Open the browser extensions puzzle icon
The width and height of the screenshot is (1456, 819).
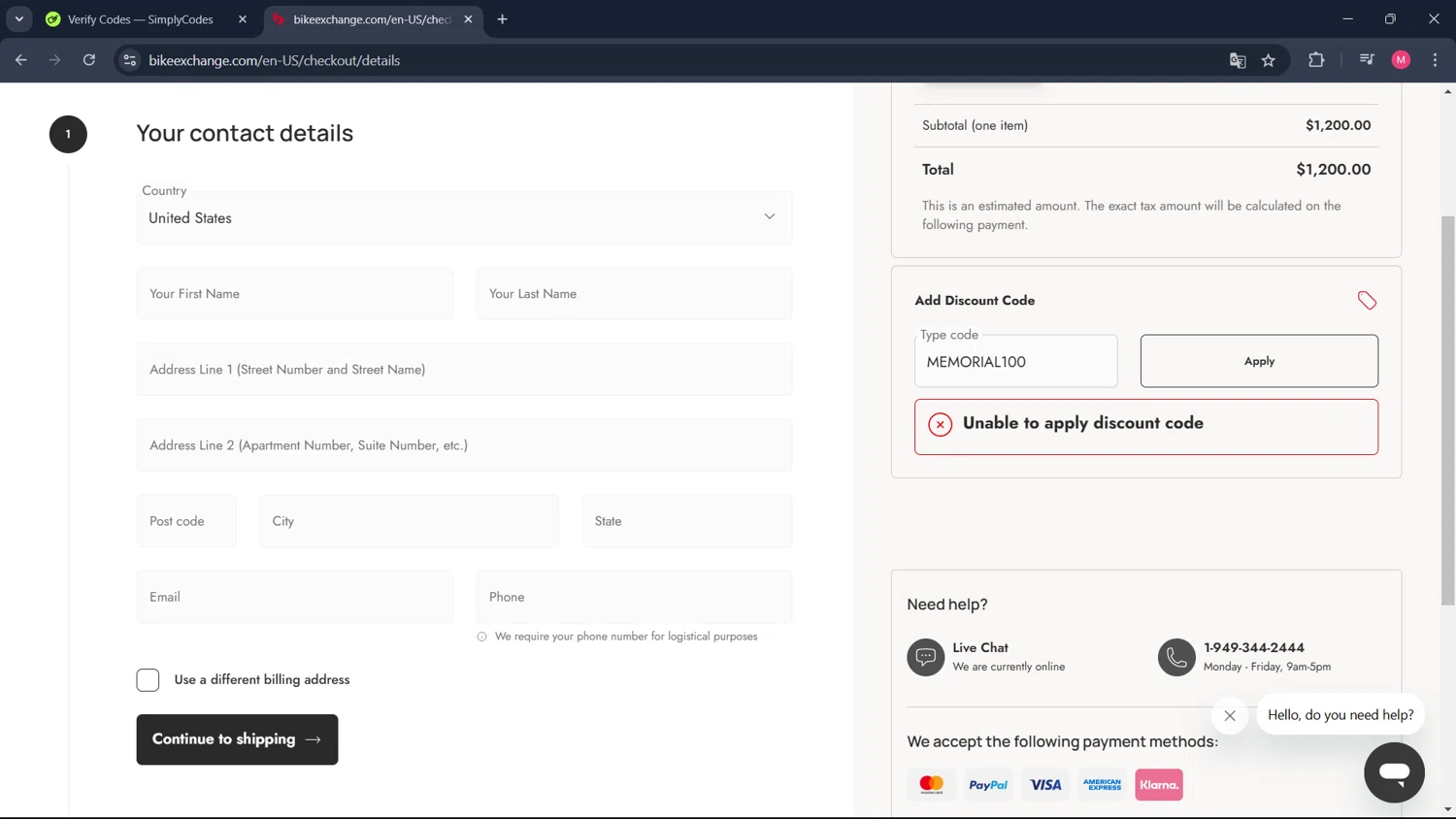tap(1316, 60)
